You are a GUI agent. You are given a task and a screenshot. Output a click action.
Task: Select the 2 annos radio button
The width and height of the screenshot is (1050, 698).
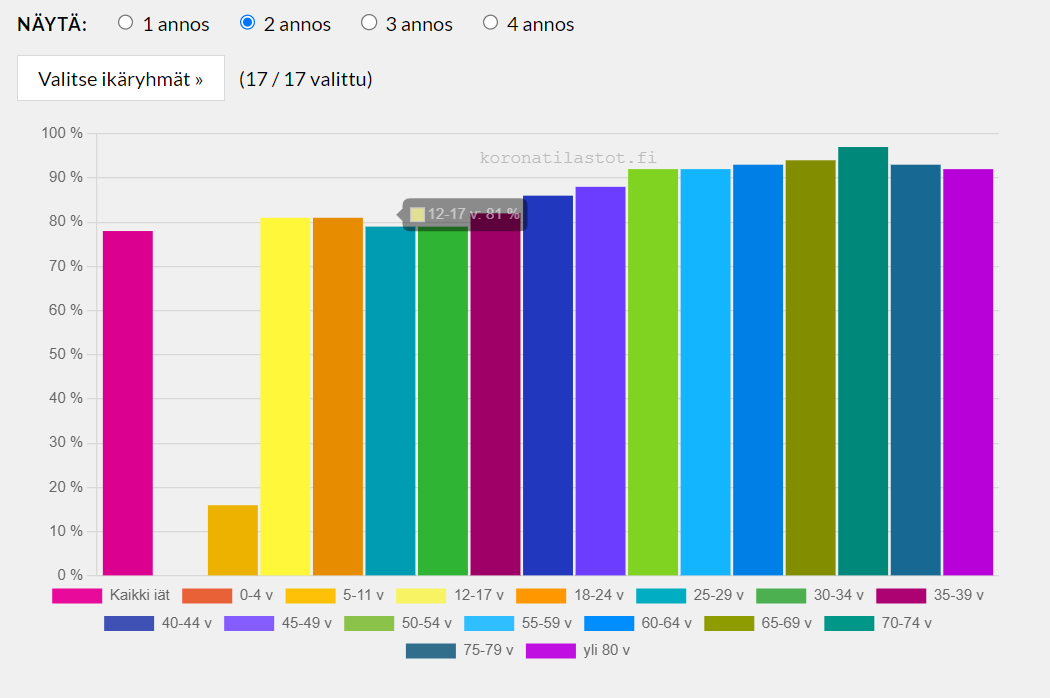(247, 23)
